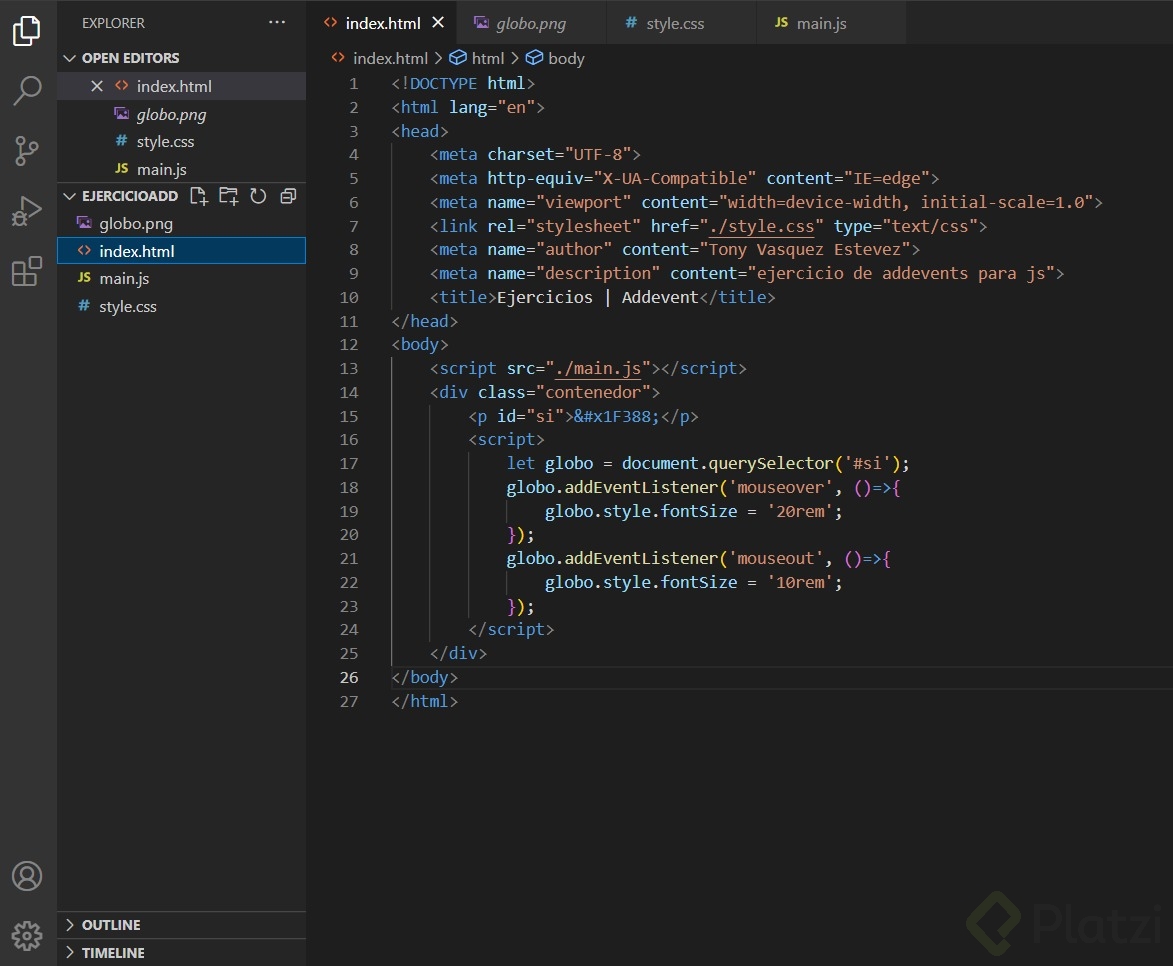Click 'mouseover' string on line 18
Image resolution: width=1173 pixels, height=966 pixels.
tap(780, 487)
